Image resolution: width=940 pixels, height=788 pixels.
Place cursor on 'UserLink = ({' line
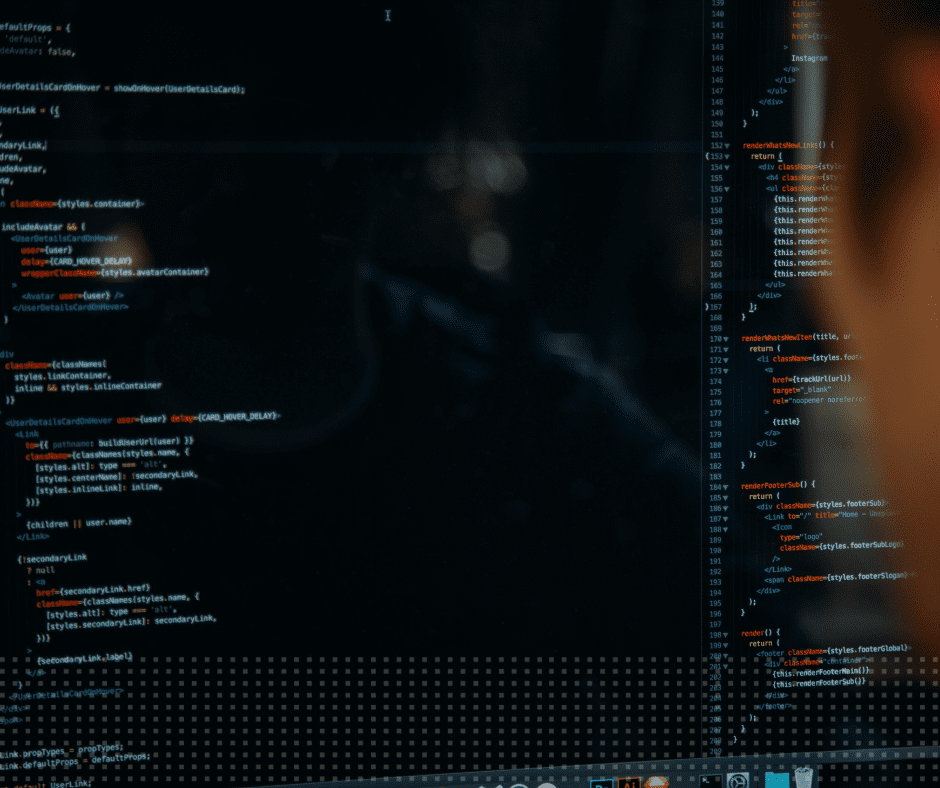[x=29, y=110]
